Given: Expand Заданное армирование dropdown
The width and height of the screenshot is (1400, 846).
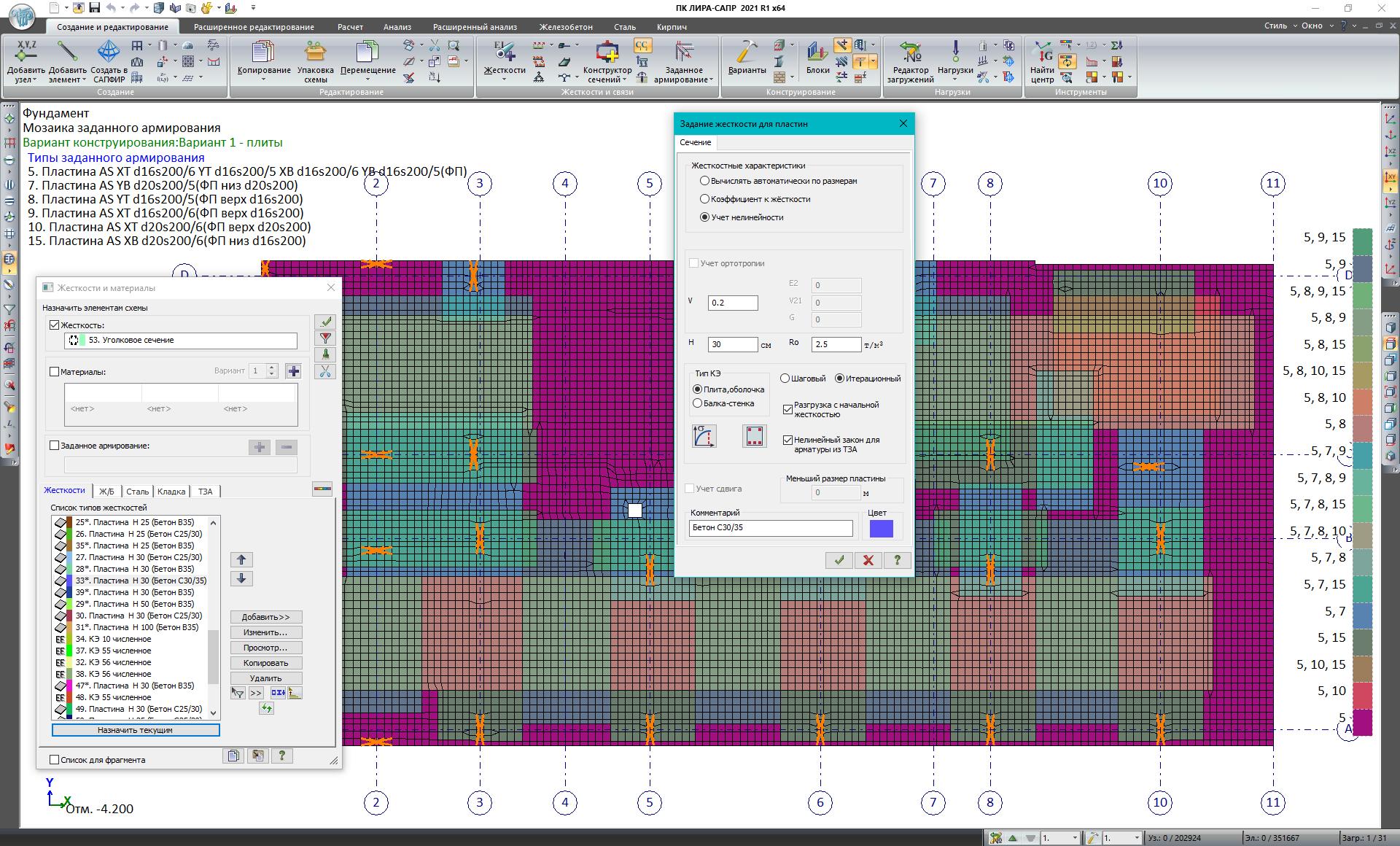Looking at the screenshot, I should click(x=710, y=80).
